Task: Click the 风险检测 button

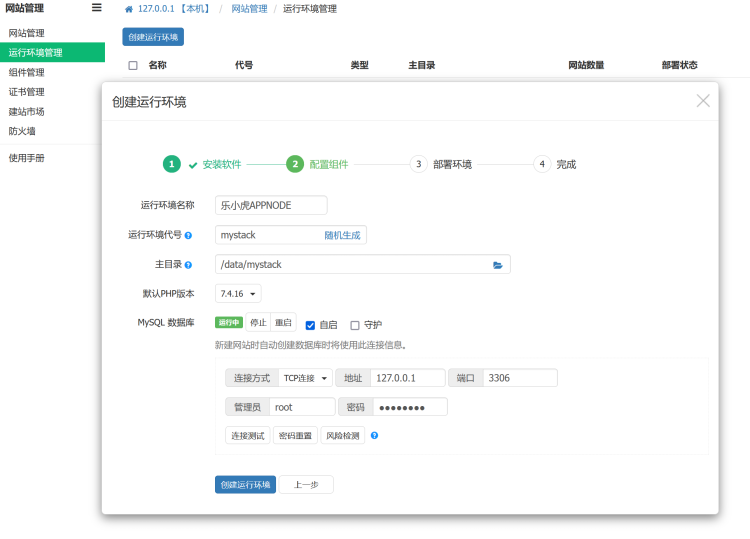Action: coord(342,436)
